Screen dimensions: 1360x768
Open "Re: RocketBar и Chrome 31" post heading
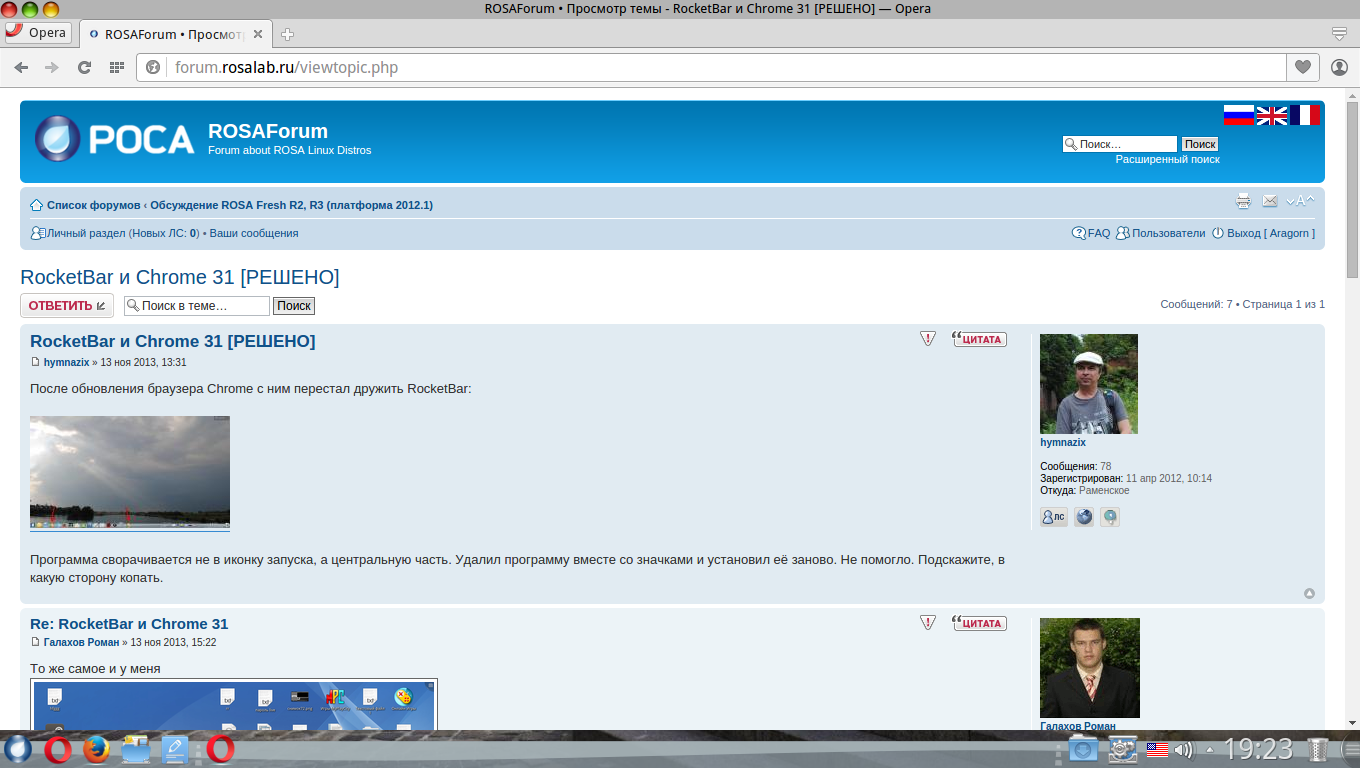129,624
